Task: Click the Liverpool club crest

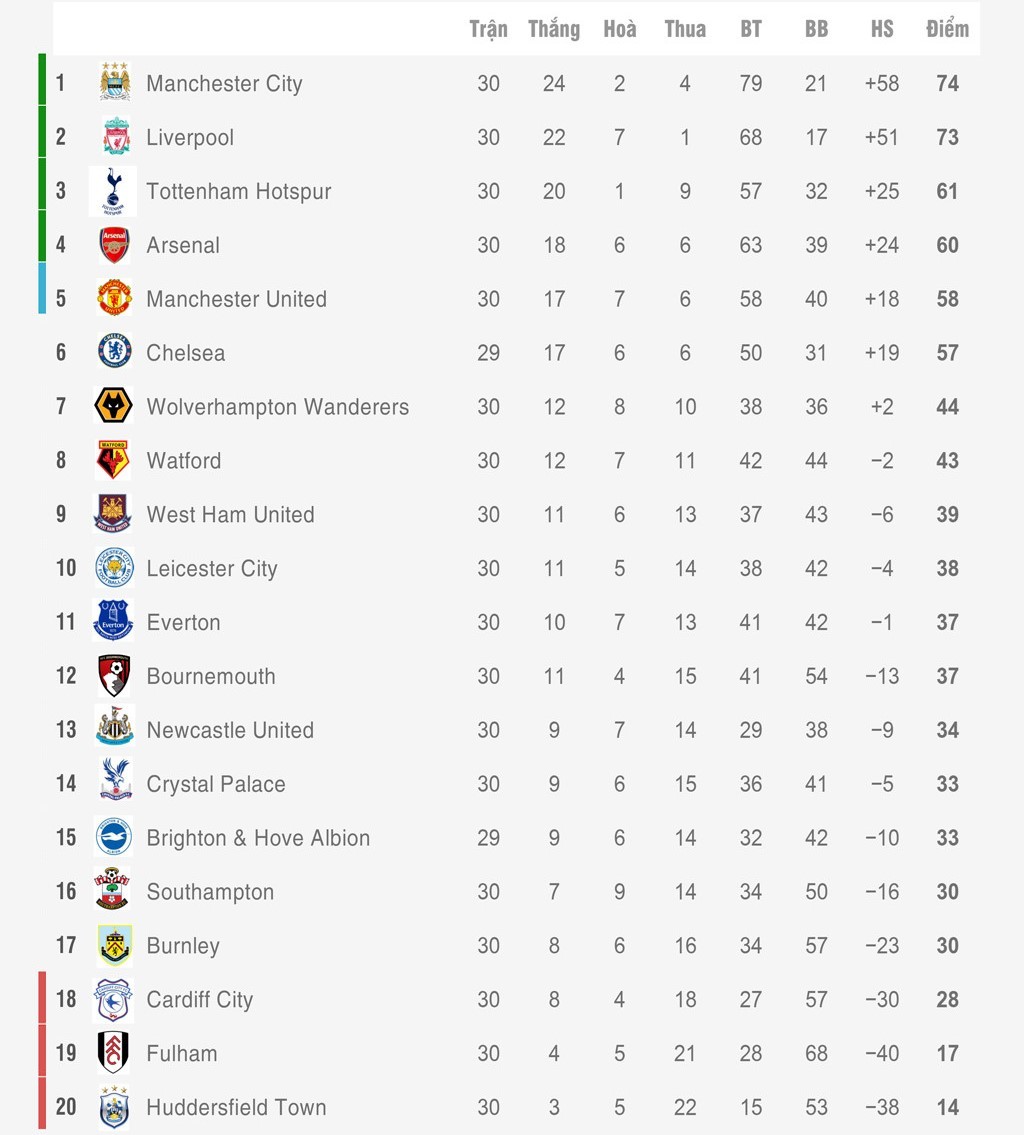Action: tap(115, 137)
